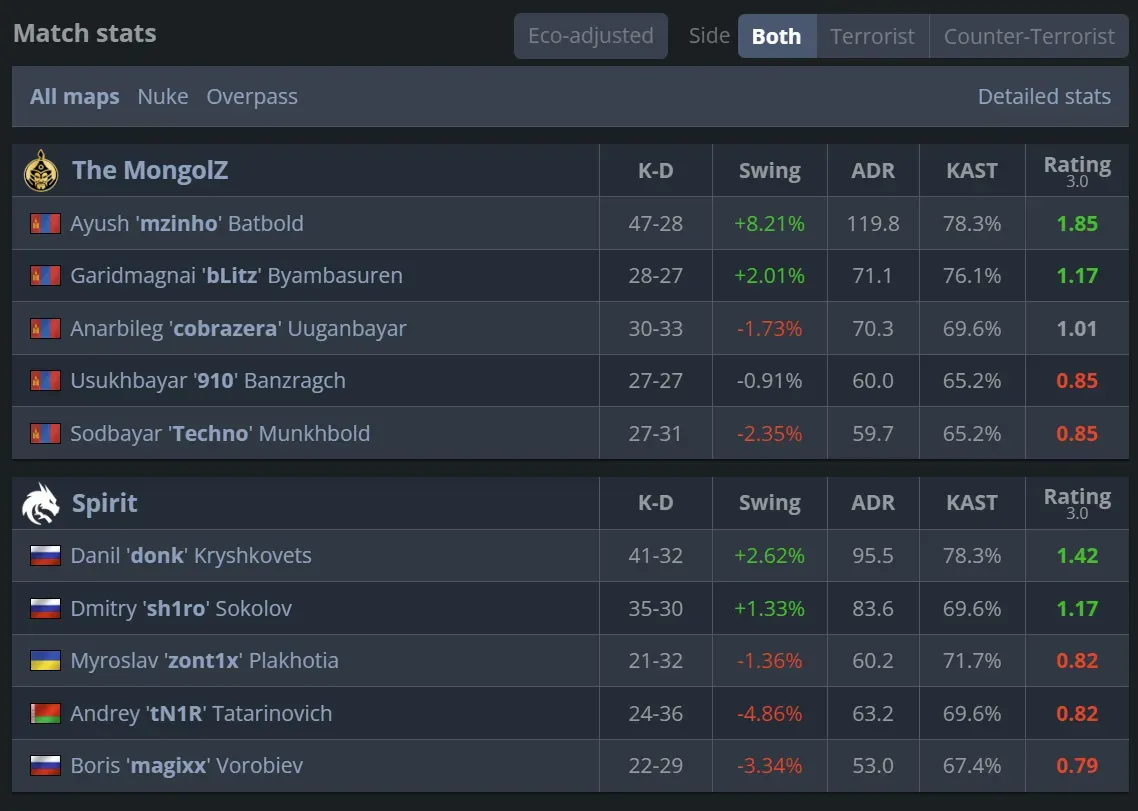Switch to the Both sides option
The image size is (1138, 811).
776,36
